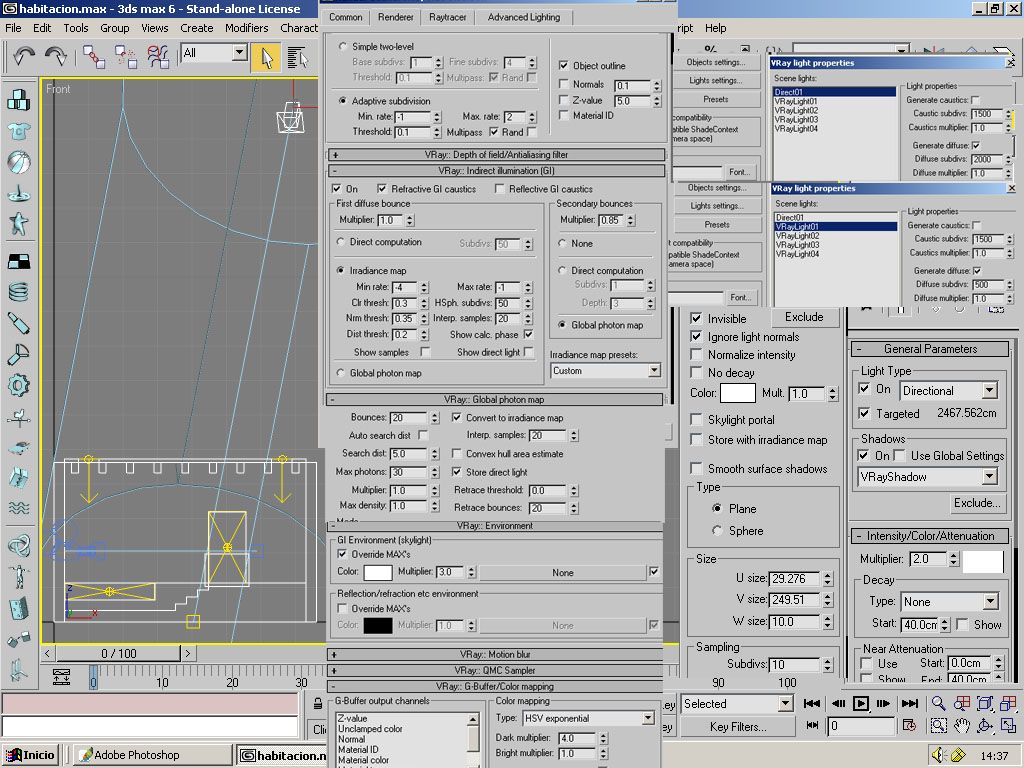The image size is (1024, 768).
Task: Click the Previous Frame button
Action: 838,703
